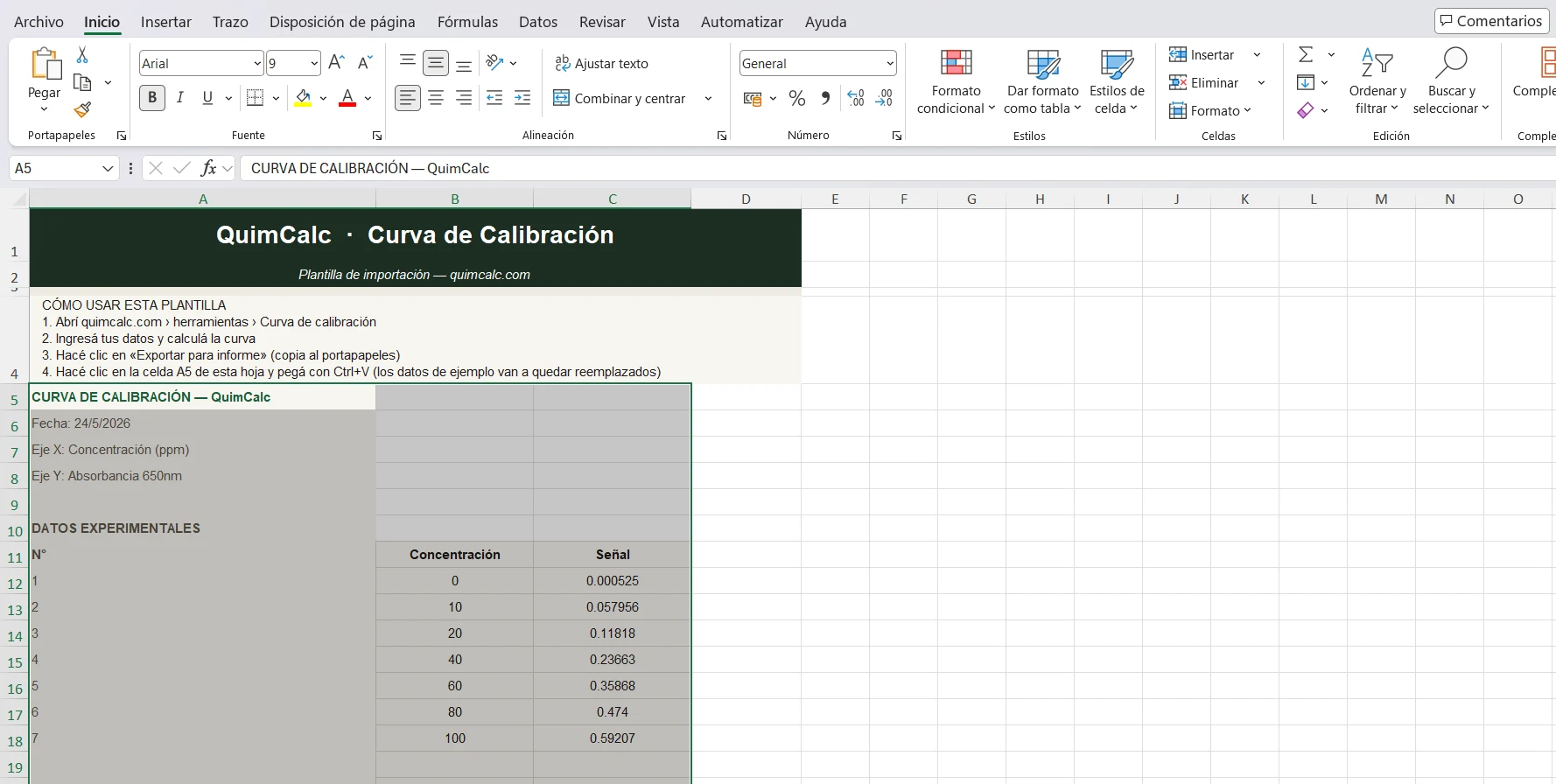
Task: Cut selection with the scissors icon
Action: (x=82, y=54)
